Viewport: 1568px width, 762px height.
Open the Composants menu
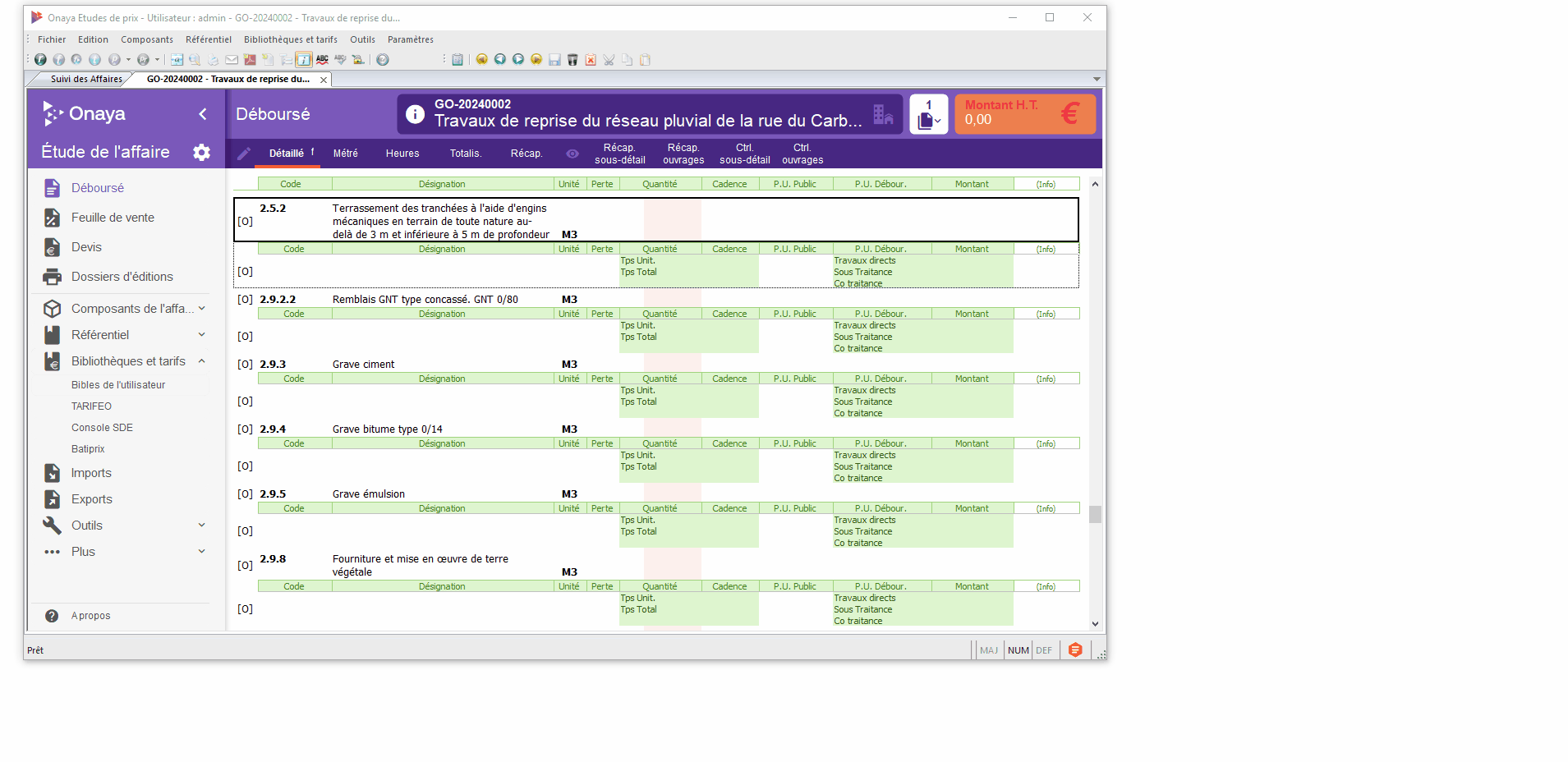[x=147, y=39]
